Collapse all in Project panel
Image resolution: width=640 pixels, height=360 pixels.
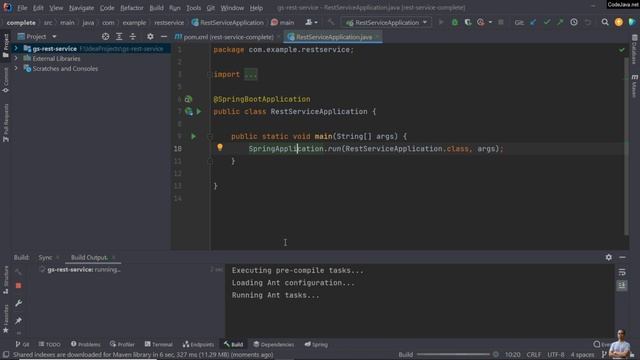click(133, 37)
